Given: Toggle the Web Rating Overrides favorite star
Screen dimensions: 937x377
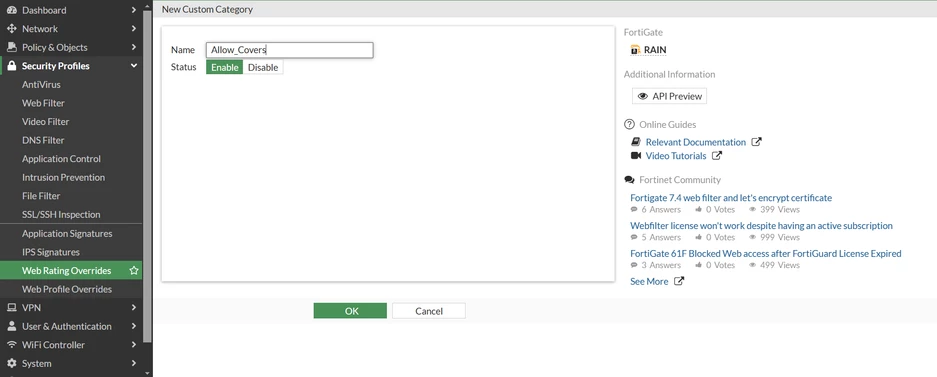Looking at the screenshot, I should pos(134,271).
